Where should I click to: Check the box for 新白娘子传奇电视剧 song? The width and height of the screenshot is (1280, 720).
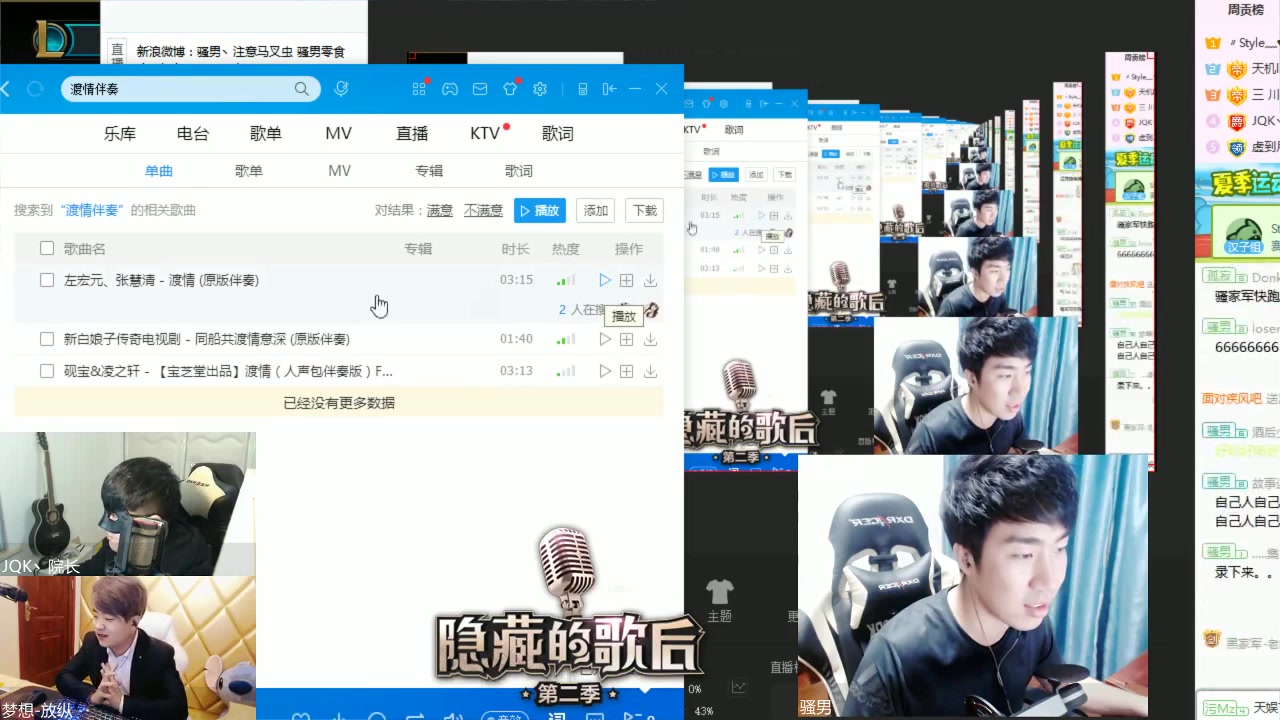47,339
